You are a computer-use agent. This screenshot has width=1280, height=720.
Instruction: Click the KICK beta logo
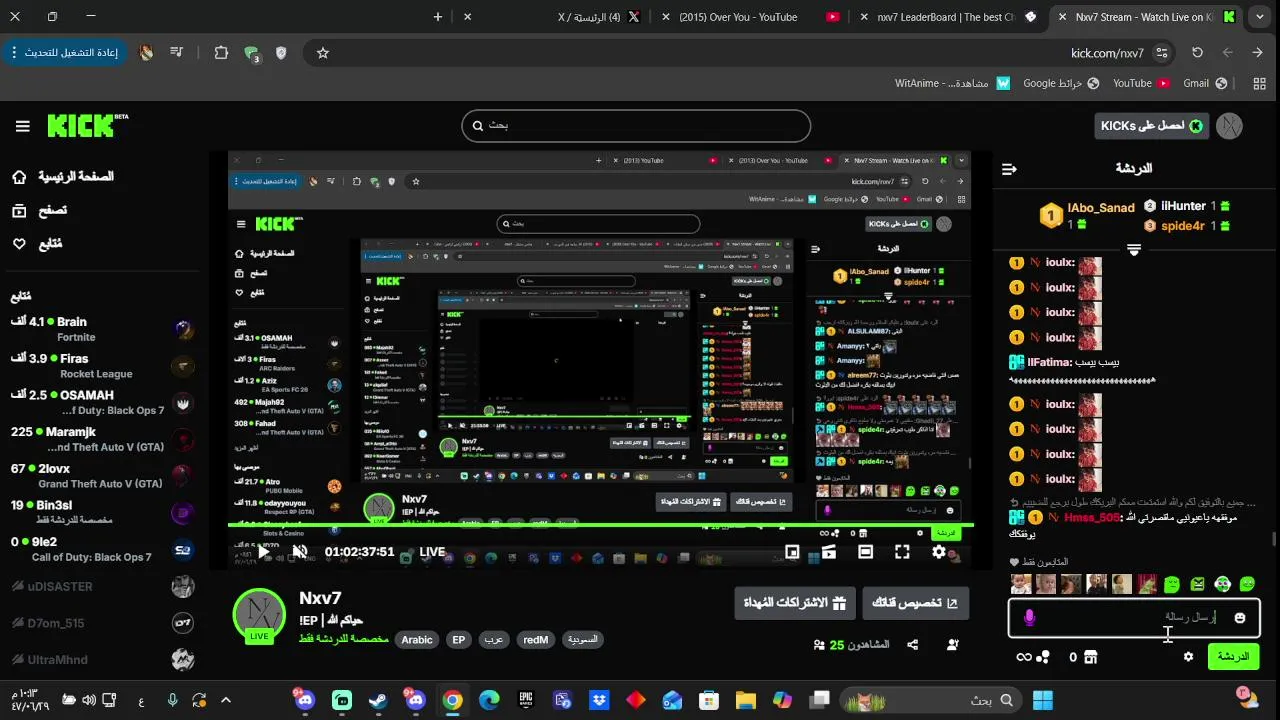[87, 125]
